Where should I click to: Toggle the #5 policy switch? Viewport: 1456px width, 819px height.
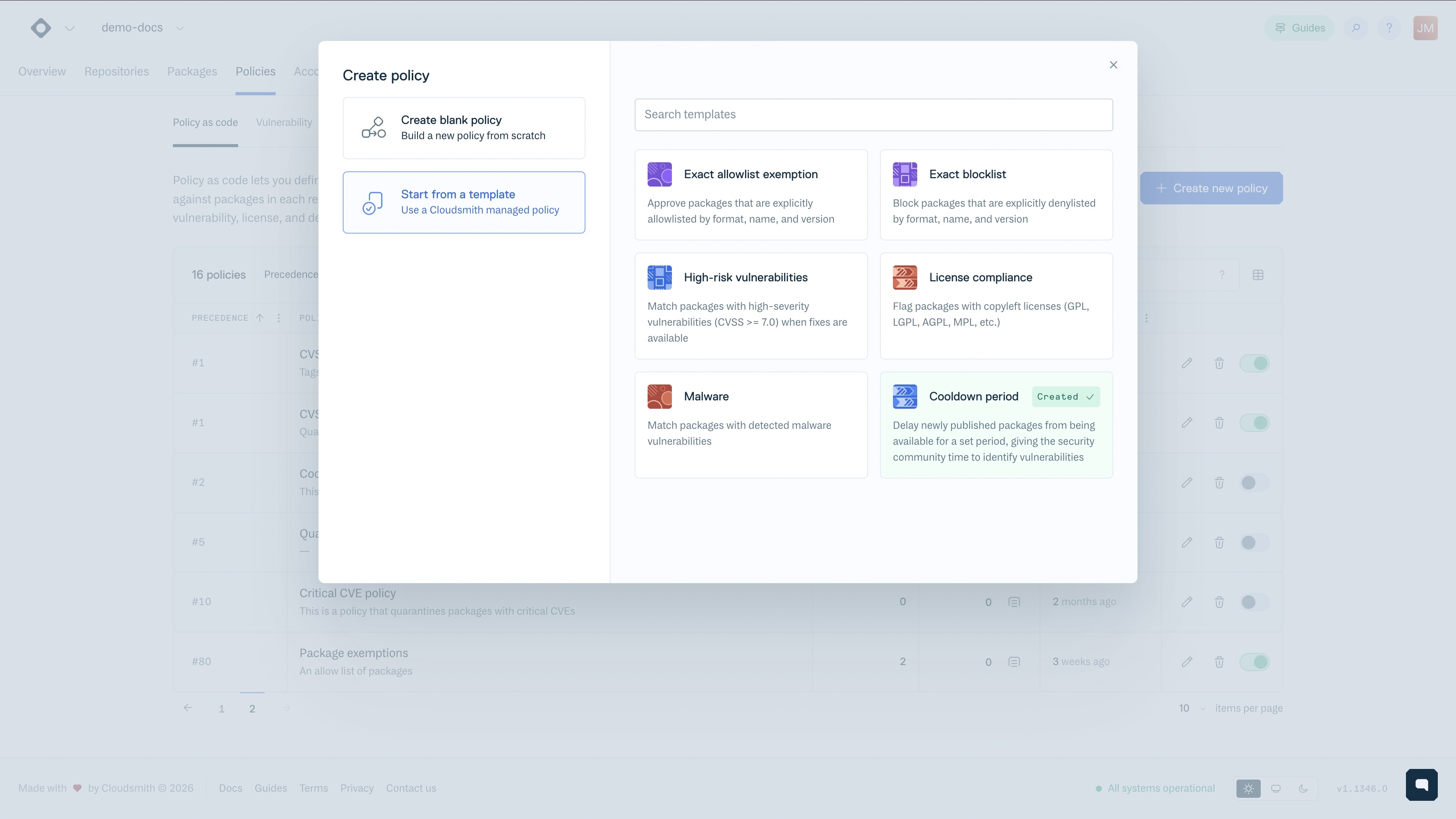(x=1254, y=543)
